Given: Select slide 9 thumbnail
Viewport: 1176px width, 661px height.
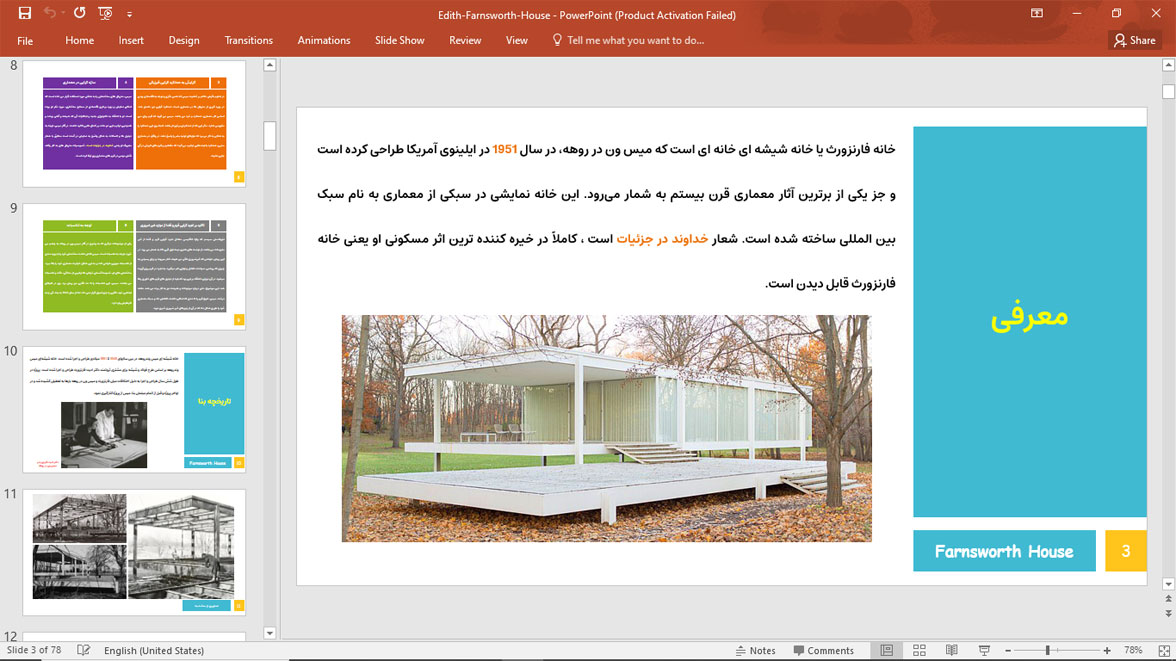Looking at the screenshot, I should (x=134, y=266).
